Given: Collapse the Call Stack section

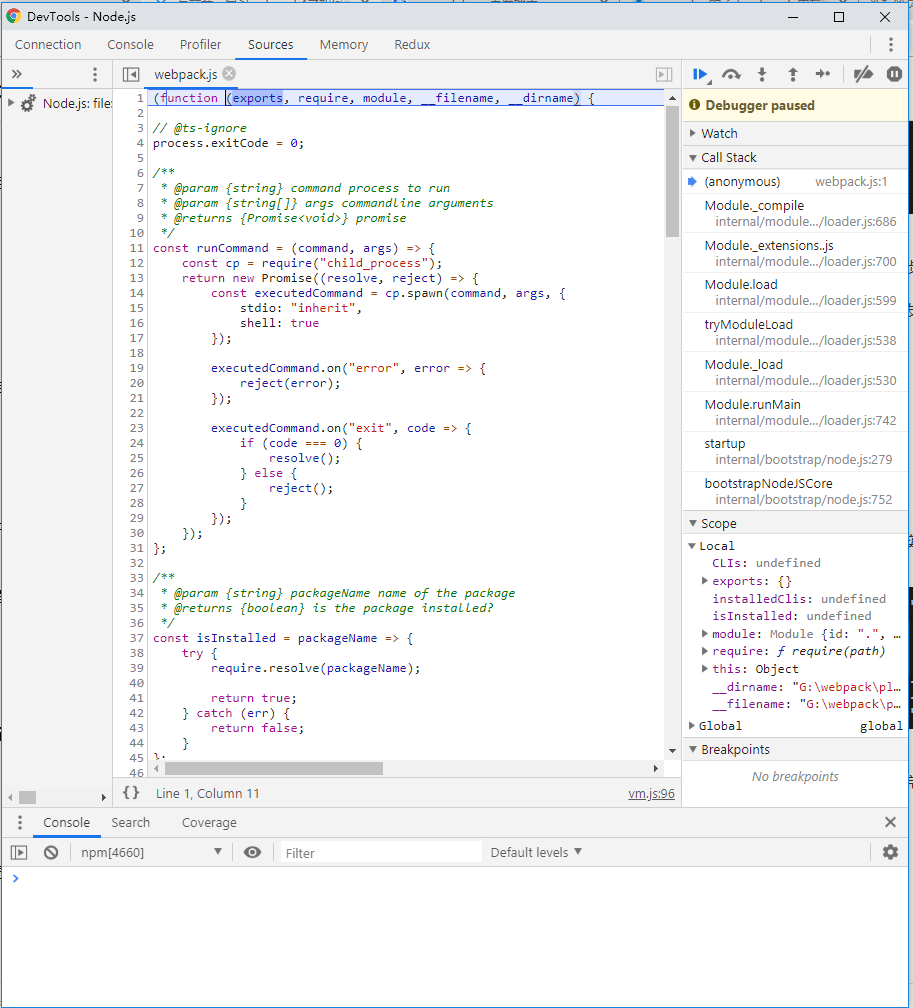Looking at the screenshot, I should pos(729,157).
